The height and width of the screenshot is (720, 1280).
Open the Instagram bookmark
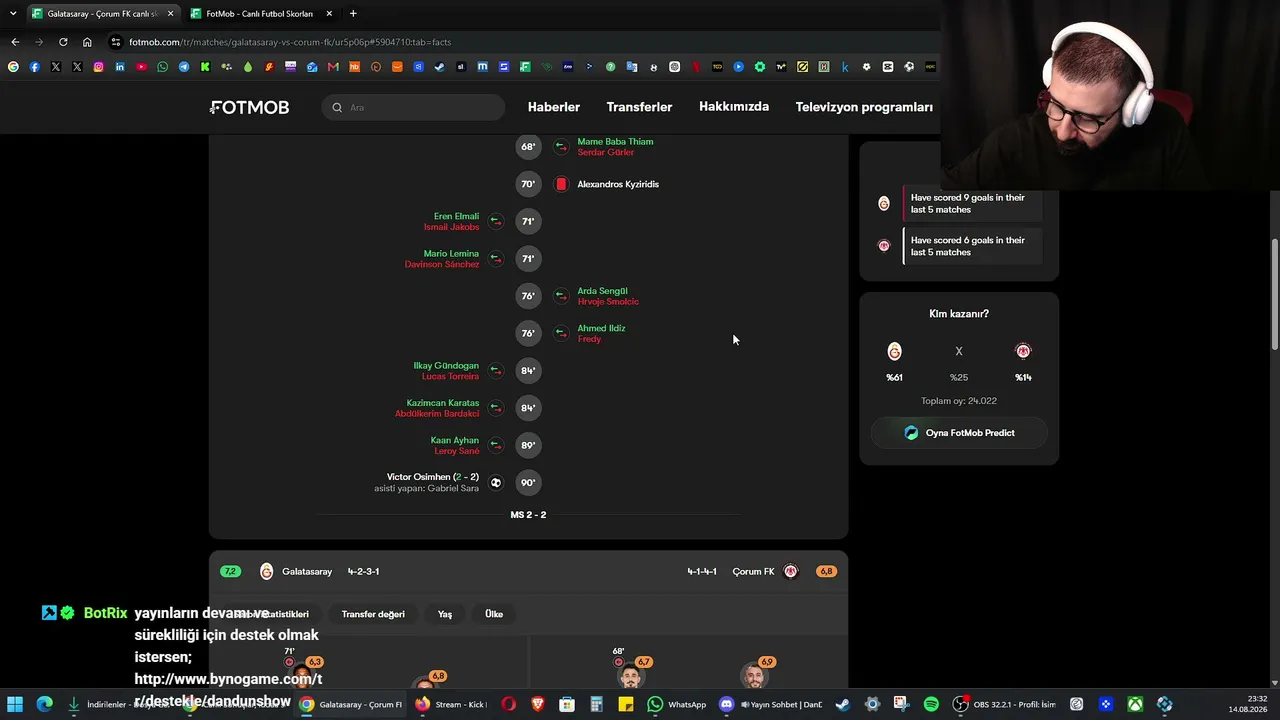point(98,67)
